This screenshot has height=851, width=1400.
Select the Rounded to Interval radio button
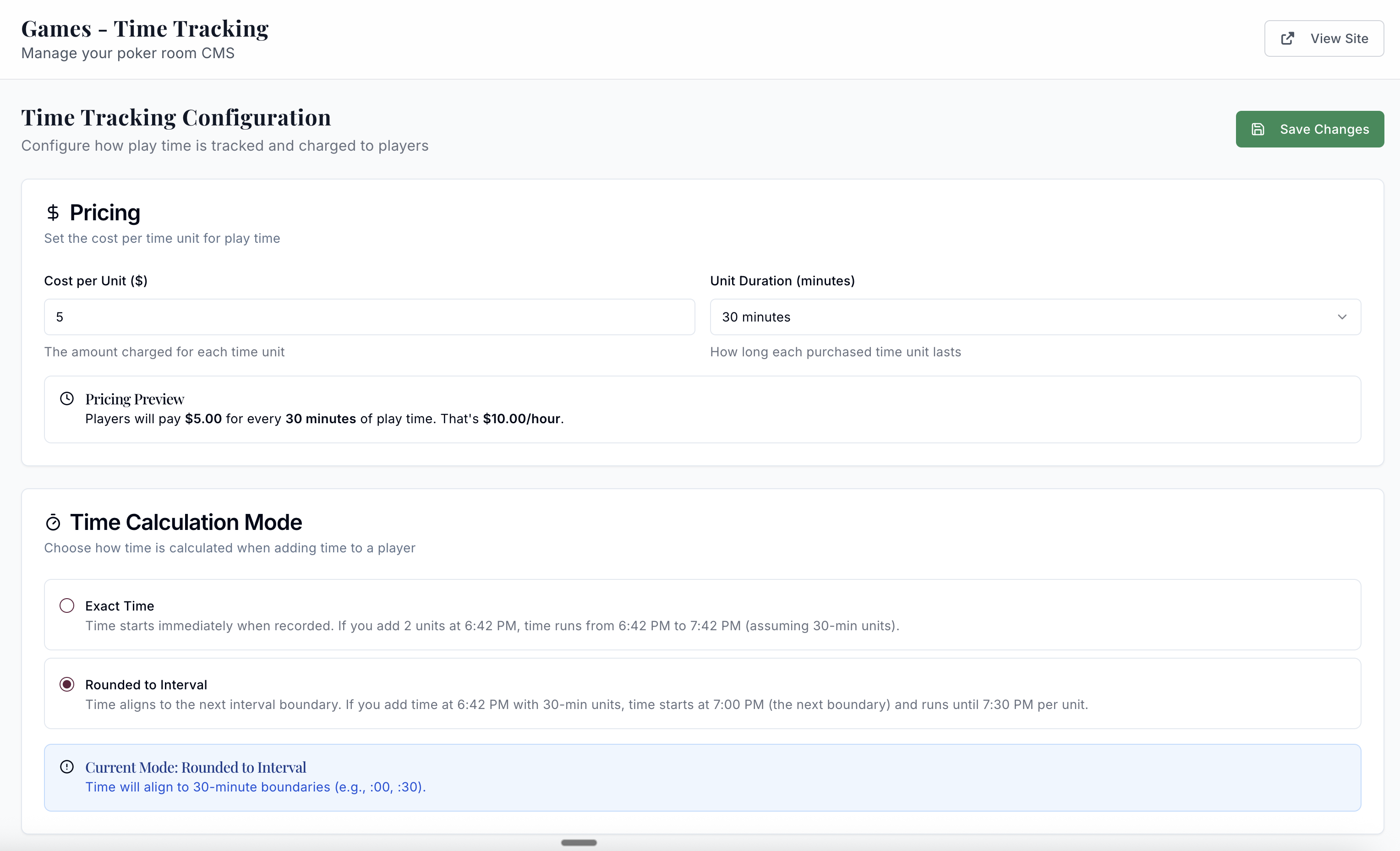(67, 685)
